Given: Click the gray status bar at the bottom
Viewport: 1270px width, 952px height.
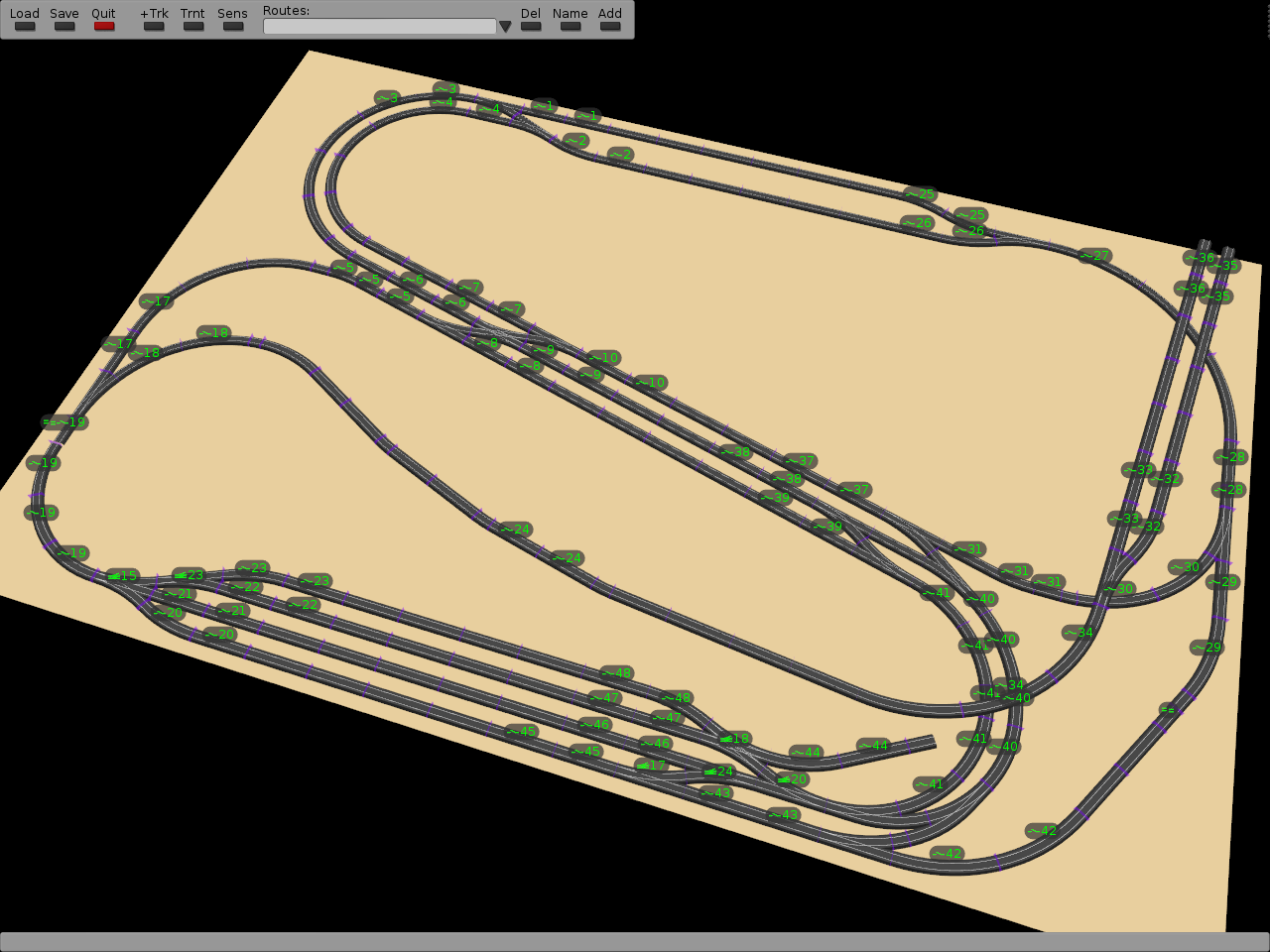Looking at the screenshot, I should pyautogui.click(x=635, y=941).
